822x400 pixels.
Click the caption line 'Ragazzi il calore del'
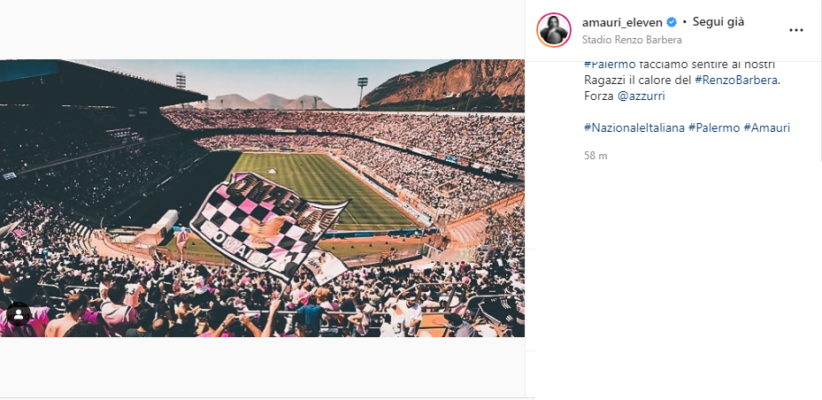pos(635,80)
